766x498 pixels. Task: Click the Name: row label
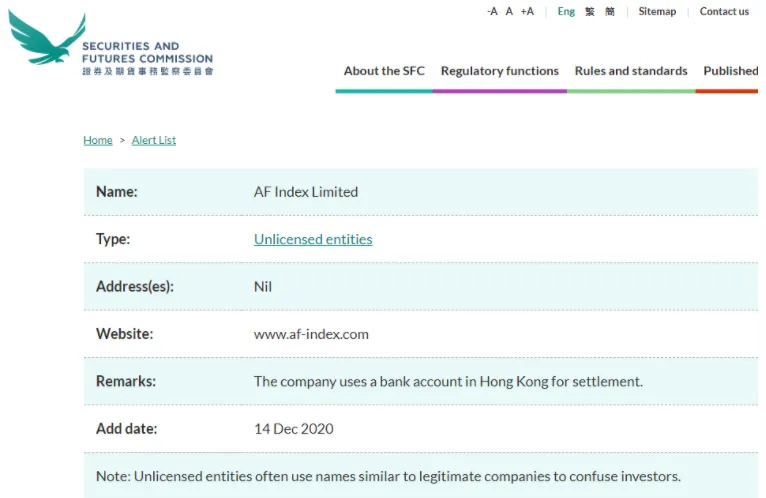pyautogui.click(x=117, y=192)
